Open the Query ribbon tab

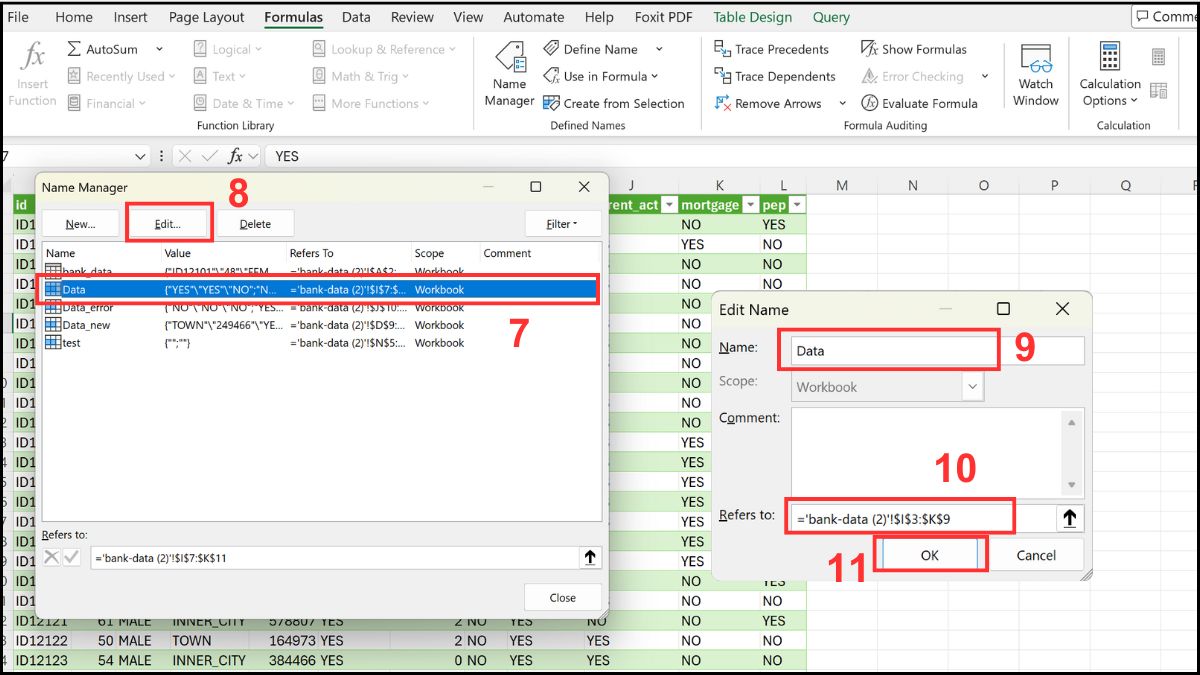(831, 16)
